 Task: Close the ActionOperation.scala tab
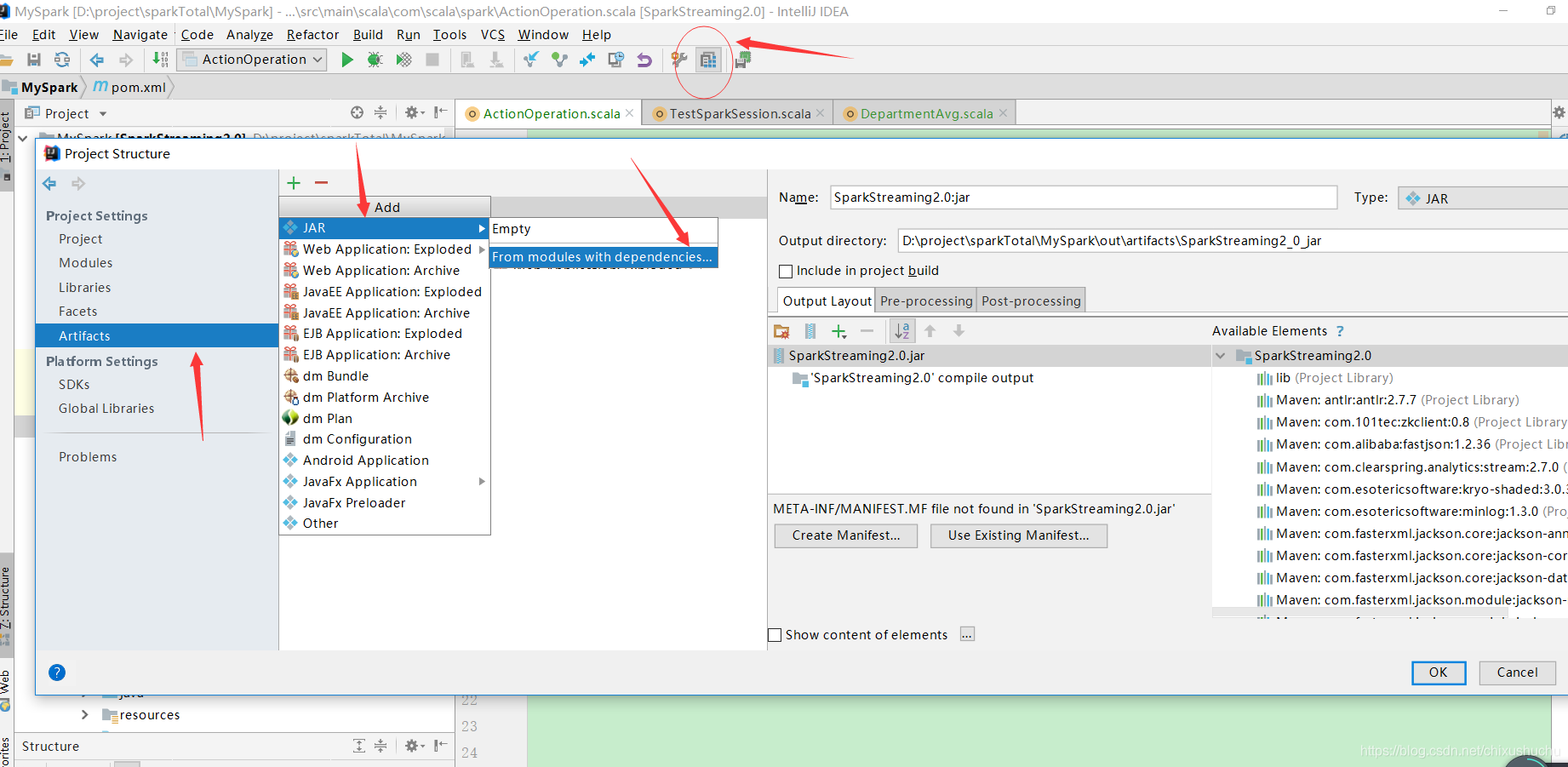point(629,113)
